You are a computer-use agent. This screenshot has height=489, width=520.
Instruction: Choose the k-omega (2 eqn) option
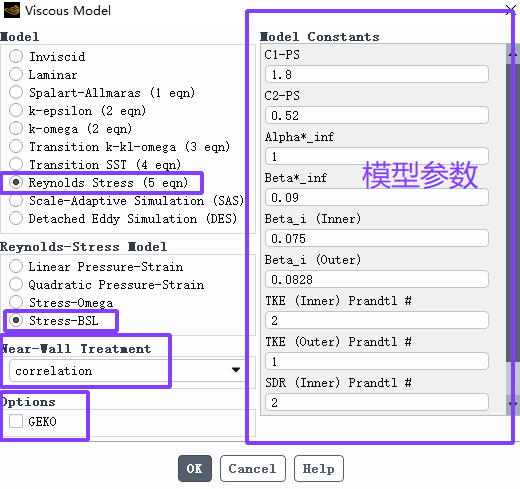pyautogui.click(x=16, y=128)
